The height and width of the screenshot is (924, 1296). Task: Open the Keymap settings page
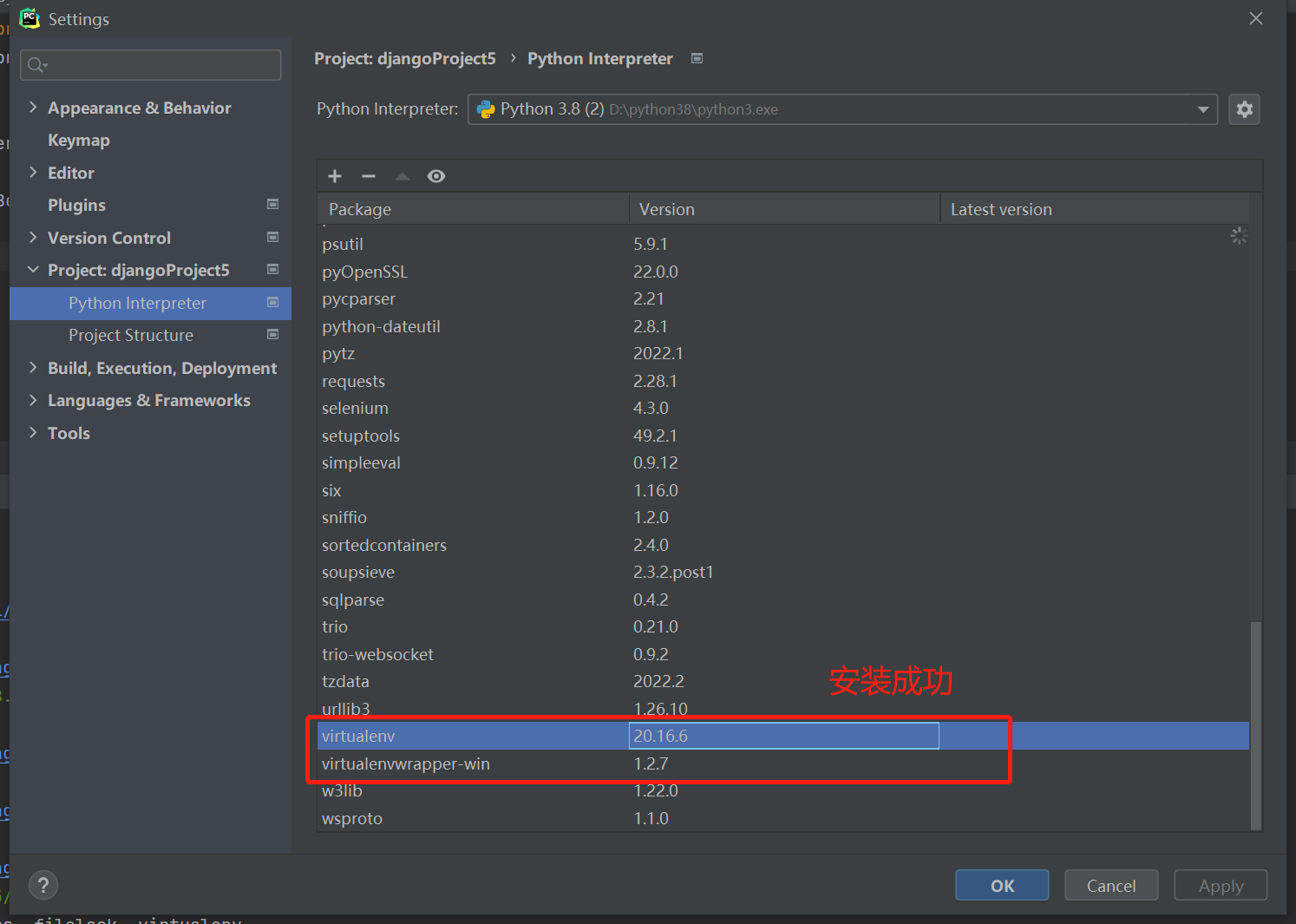(x=79, y=141)
